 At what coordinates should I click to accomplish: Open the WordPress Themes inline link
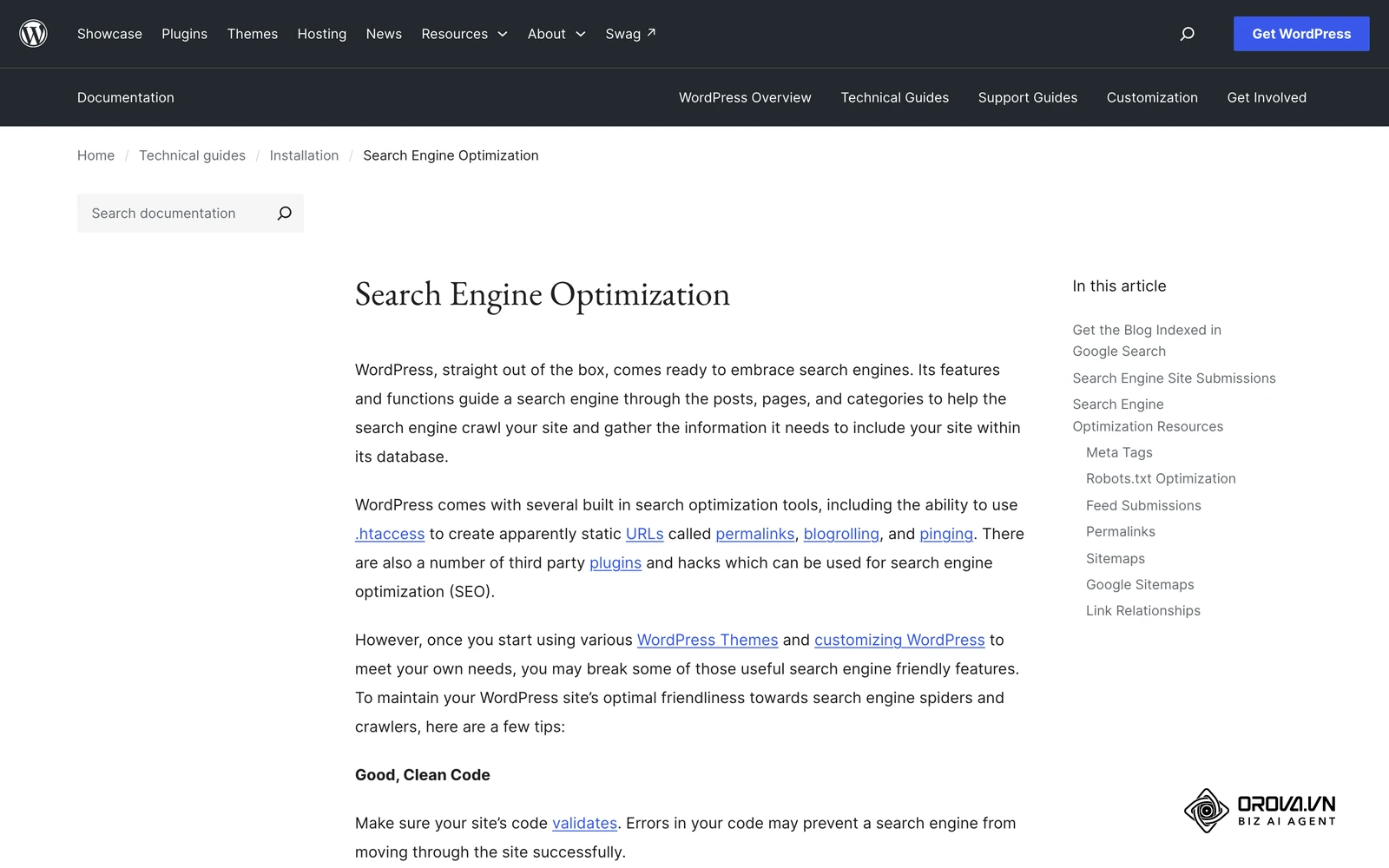point(708,640)
